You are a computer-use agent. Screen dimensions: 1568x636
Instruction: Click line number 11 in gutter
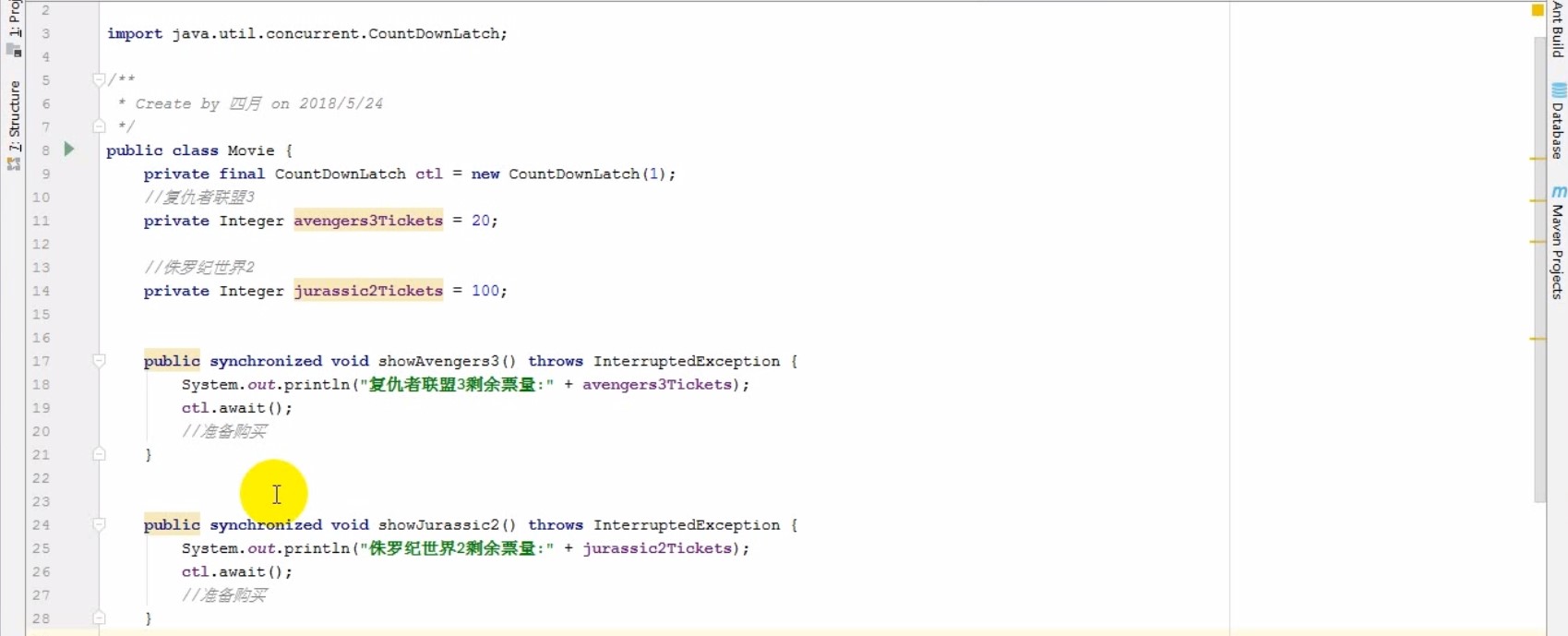coord(42,221)
